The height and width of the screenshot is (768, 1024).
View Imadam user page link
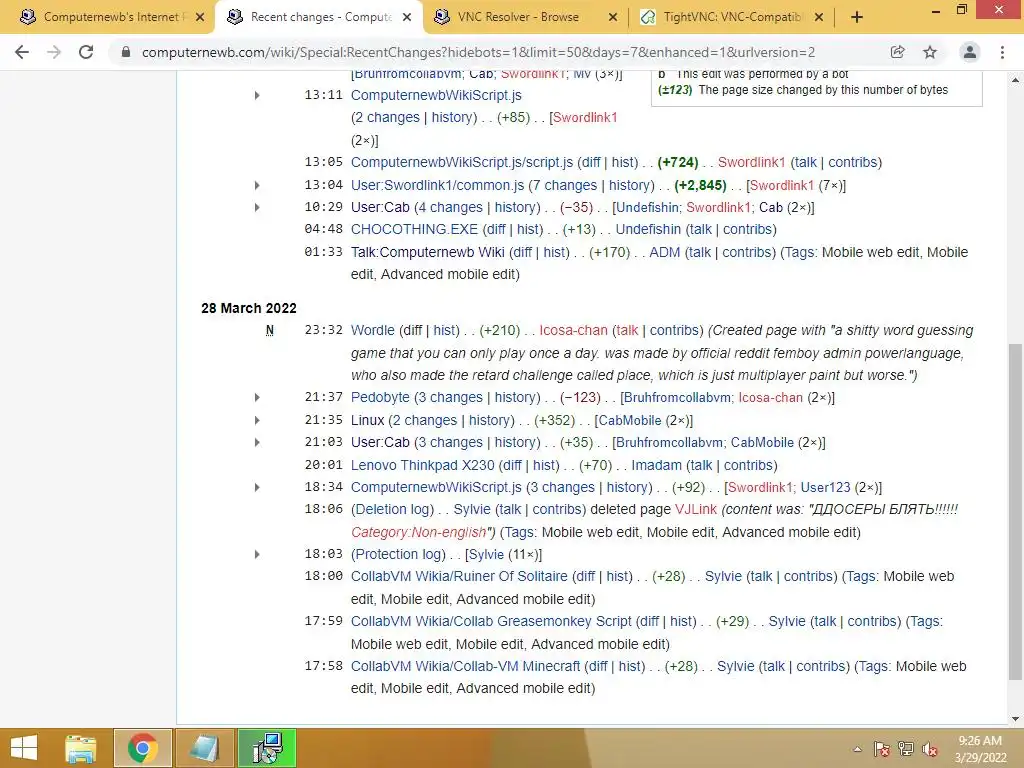pyautogui.click(x=656, y=465)
